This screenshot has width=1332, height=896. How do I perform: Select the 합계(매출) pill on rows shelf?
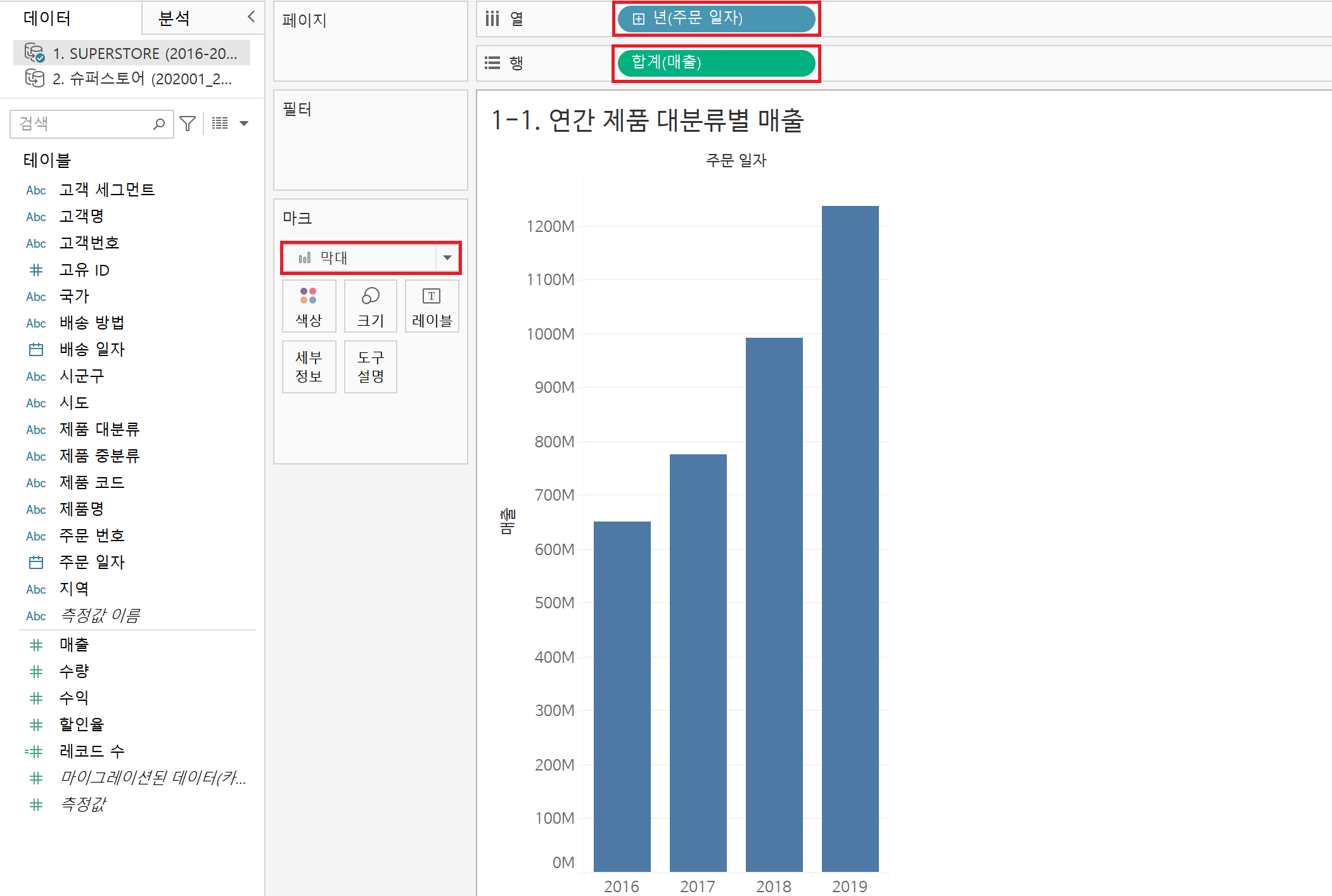pyautogui.click(x=716, y=63)
